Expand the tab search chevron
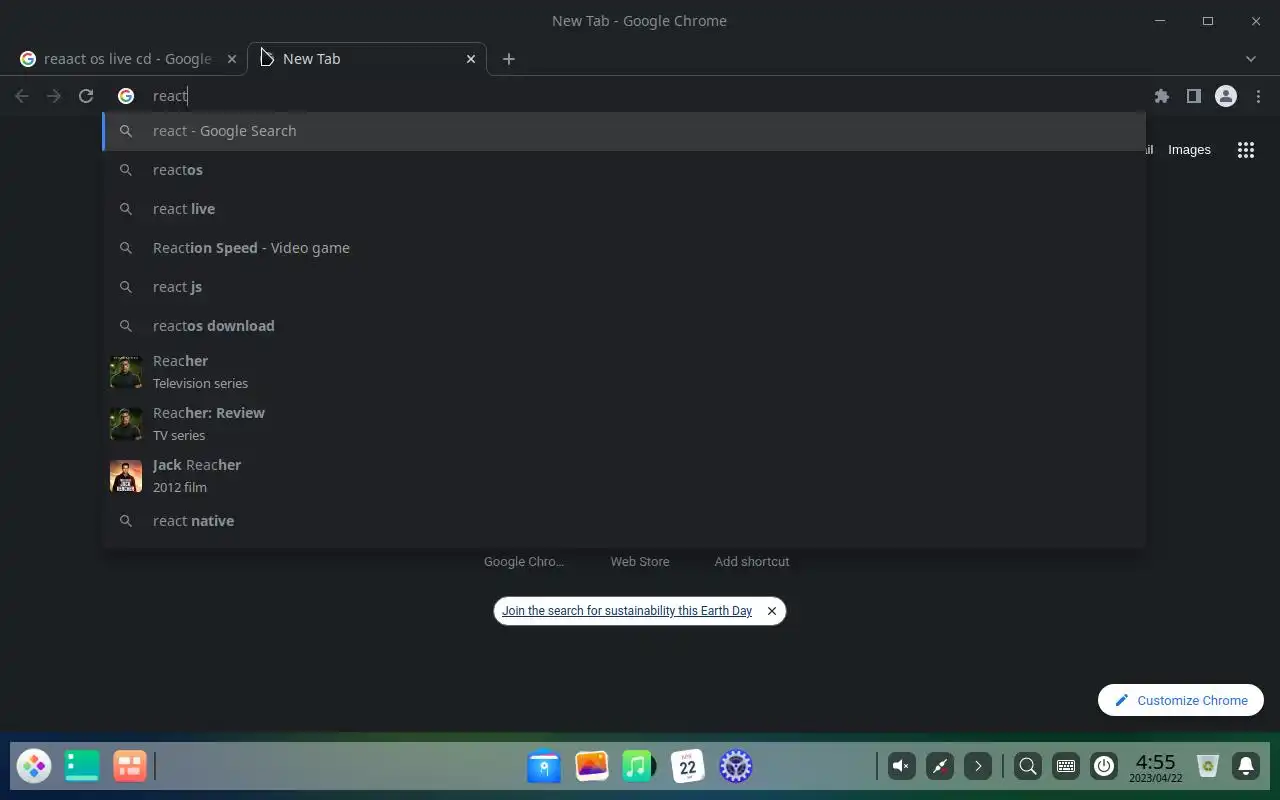 [x=1250, y=59]
